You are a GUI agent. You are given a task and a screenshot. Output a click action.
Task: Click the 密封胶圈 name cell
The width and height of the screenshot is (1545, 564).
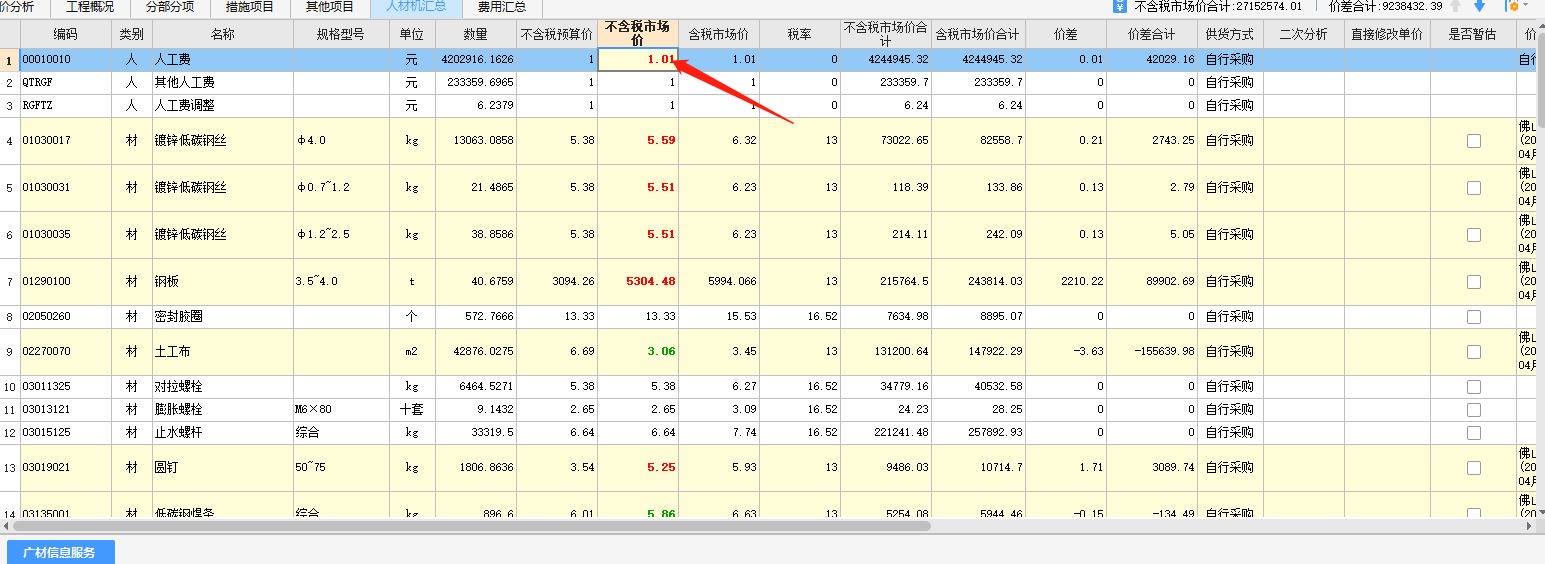coord(223,317)
